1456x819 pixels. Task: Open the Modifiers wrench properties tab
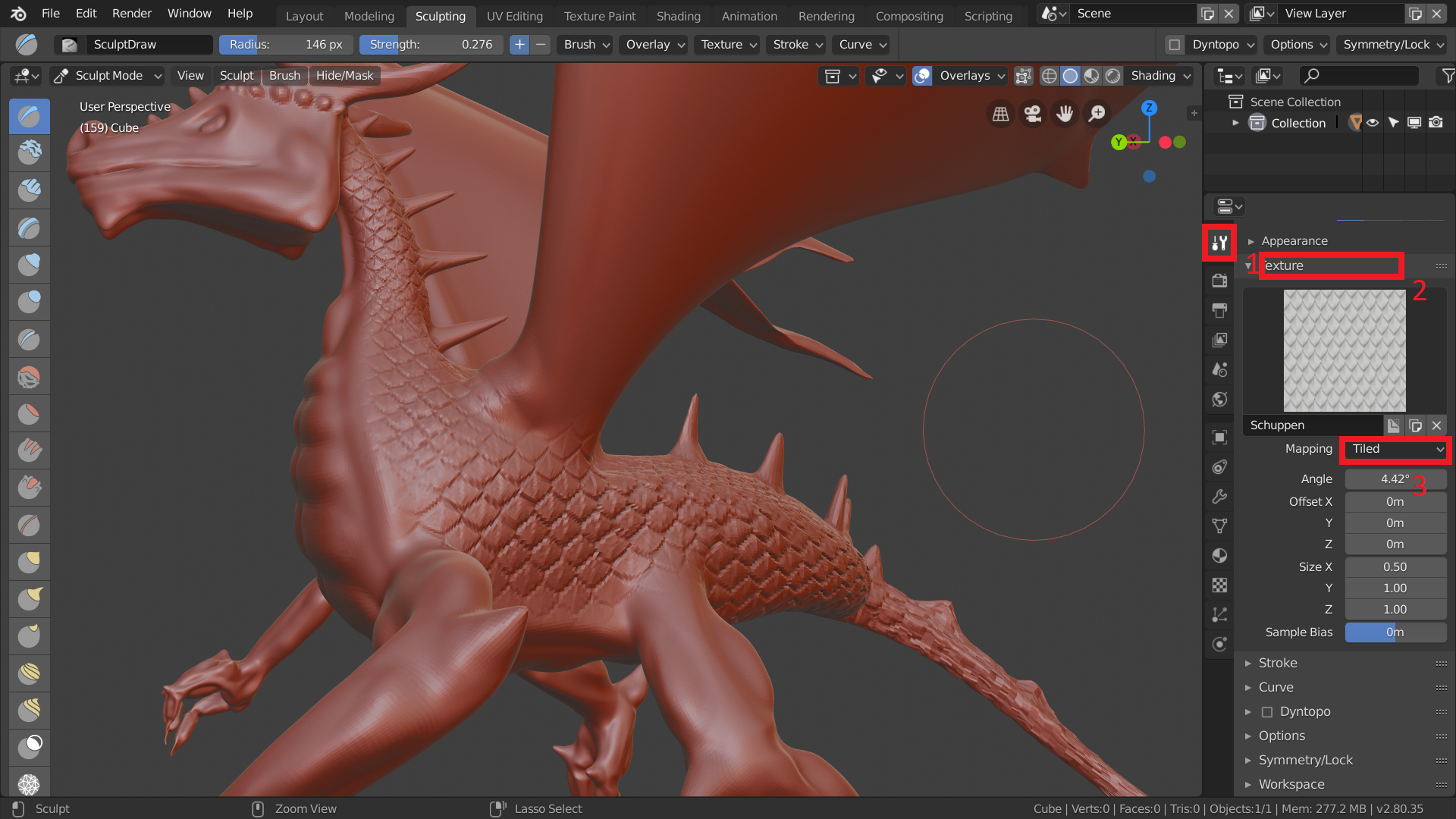pyautogui.click(x=1219, y=497)
